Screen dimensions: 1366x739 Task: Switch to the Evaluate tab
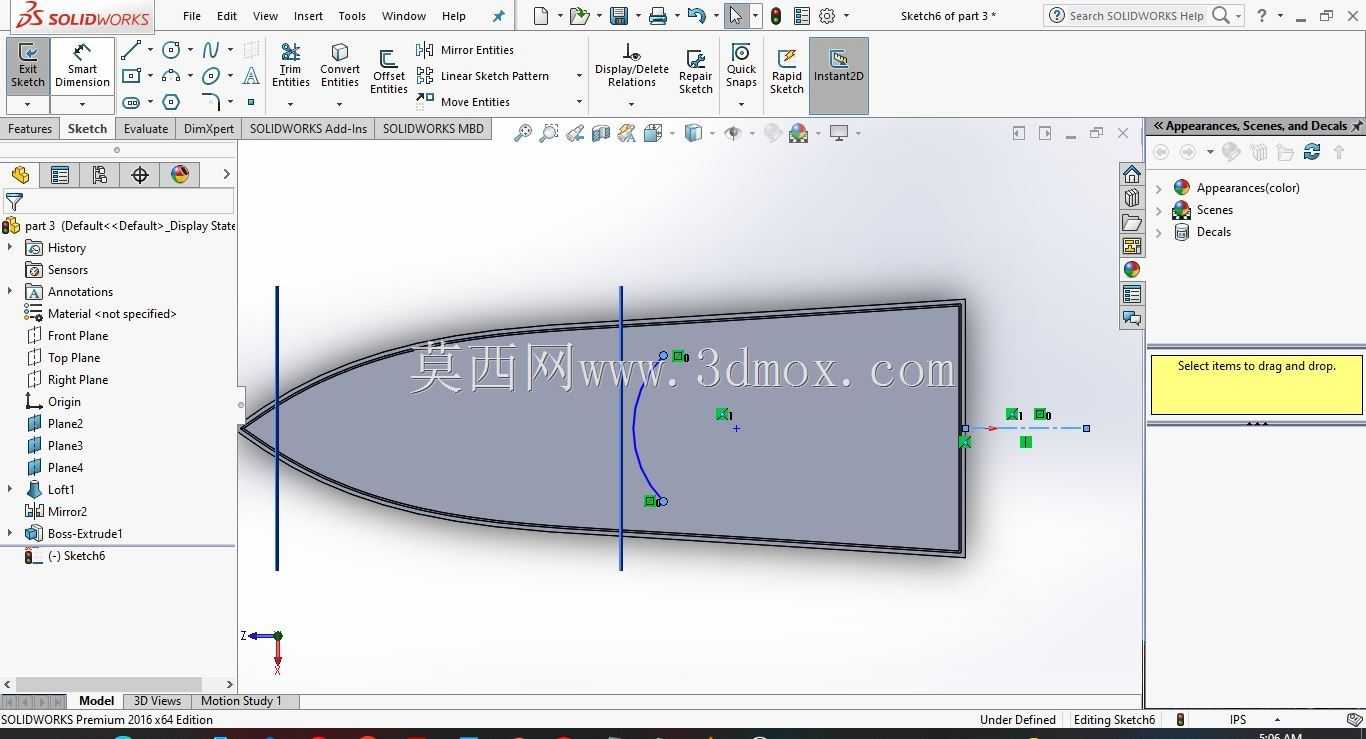tap(146, 129)
